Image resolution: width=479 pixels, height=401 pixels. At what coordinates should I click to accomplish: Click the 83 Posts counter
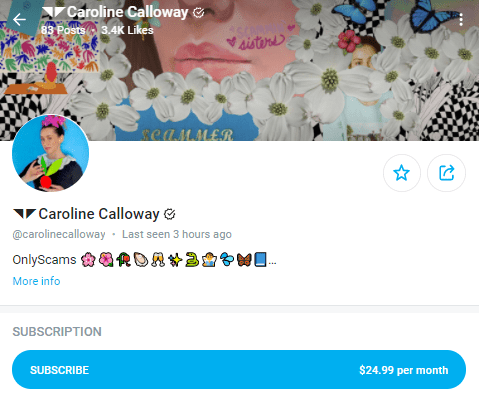tap(63, 30)
